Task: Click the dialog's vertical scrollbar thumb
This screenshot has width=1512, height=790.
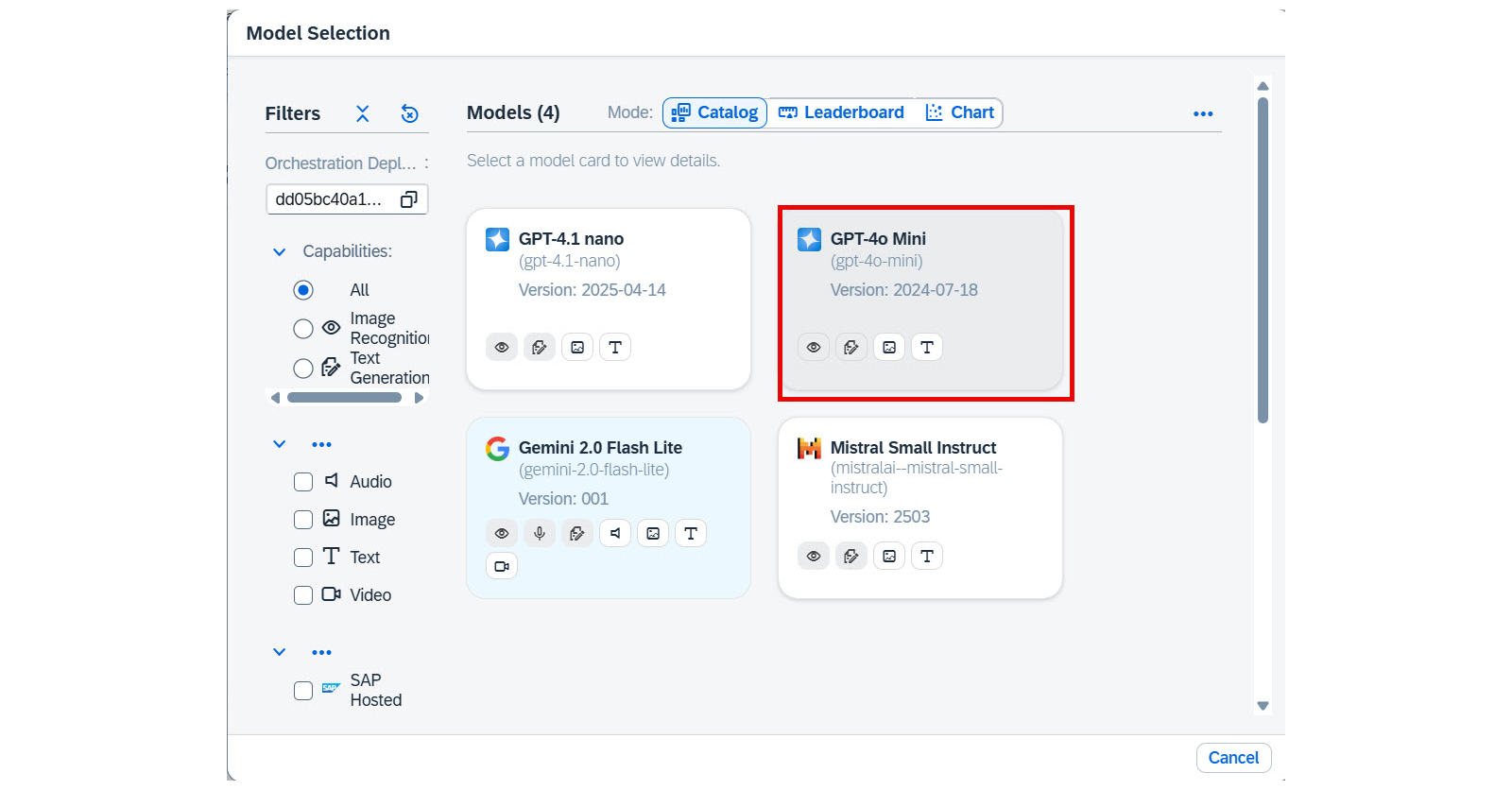Action: click(1263, 260)
